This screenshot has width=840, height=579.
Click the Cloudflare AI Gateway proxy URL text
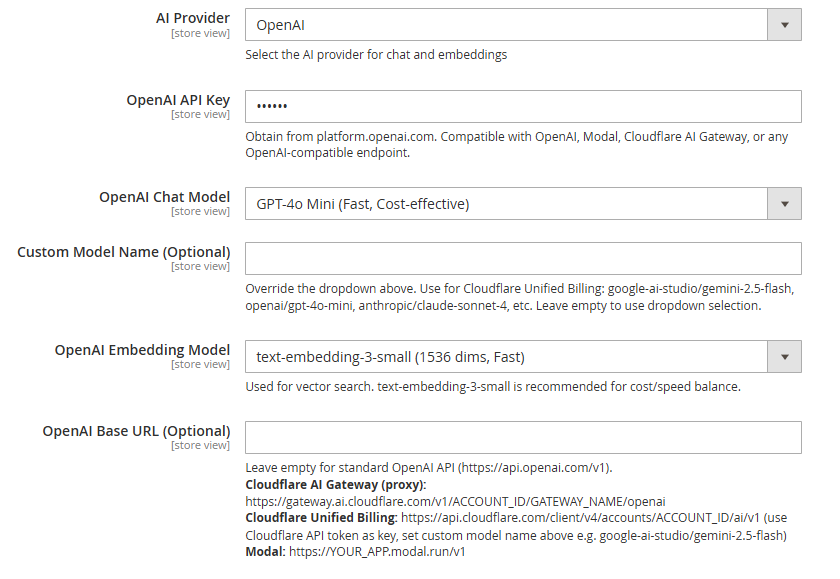coord(455,502)
